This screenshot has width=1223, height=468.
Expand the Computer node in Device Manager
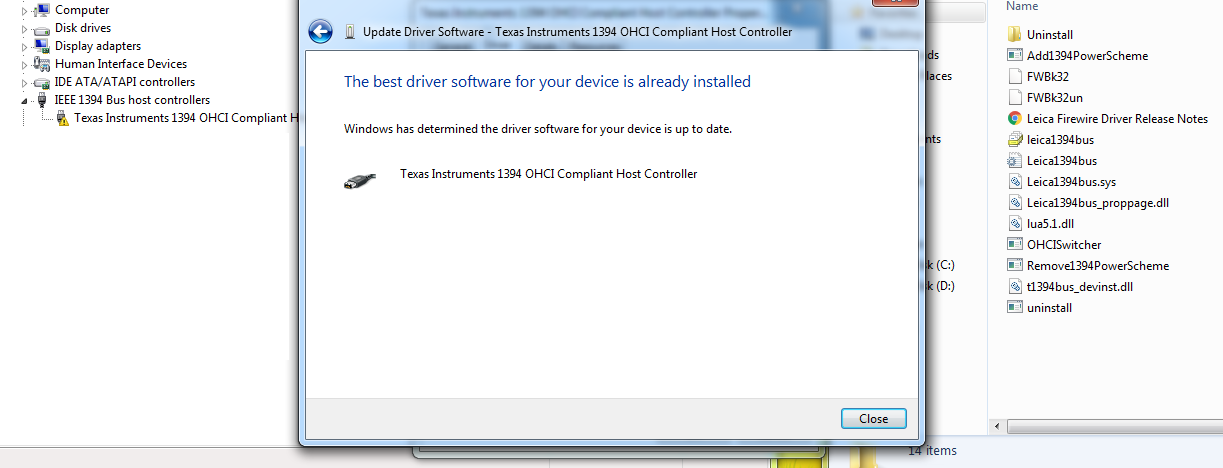pos(25,10)
